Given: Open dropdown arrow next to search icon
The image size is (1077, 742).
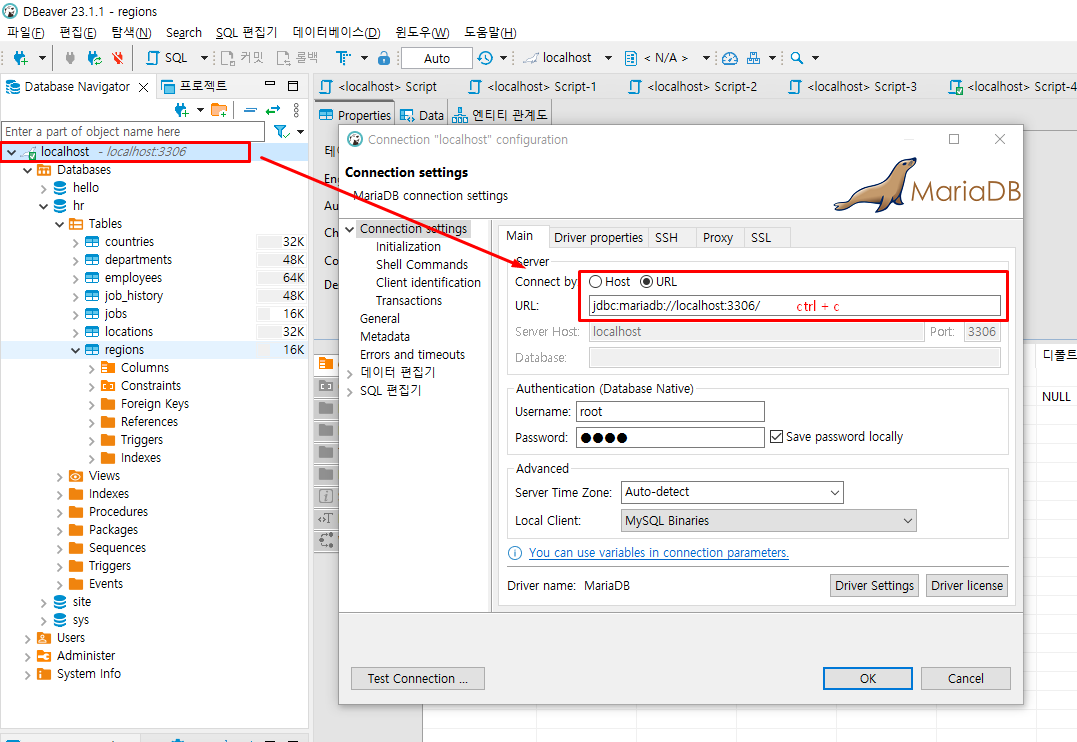Looking at the screenshot, I should click(815, 58).
